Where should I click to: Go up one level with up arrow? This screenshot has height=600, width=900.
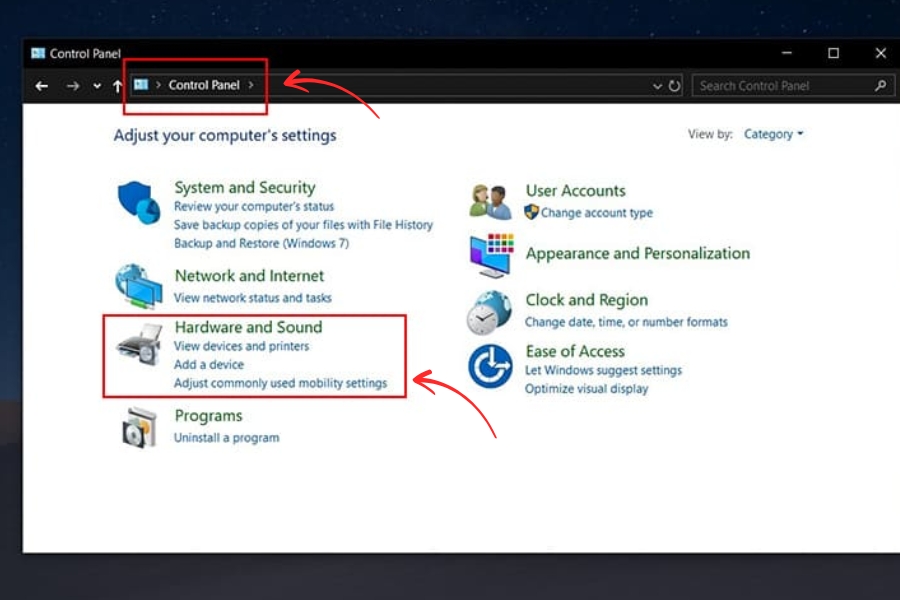[x=117, y=86]
